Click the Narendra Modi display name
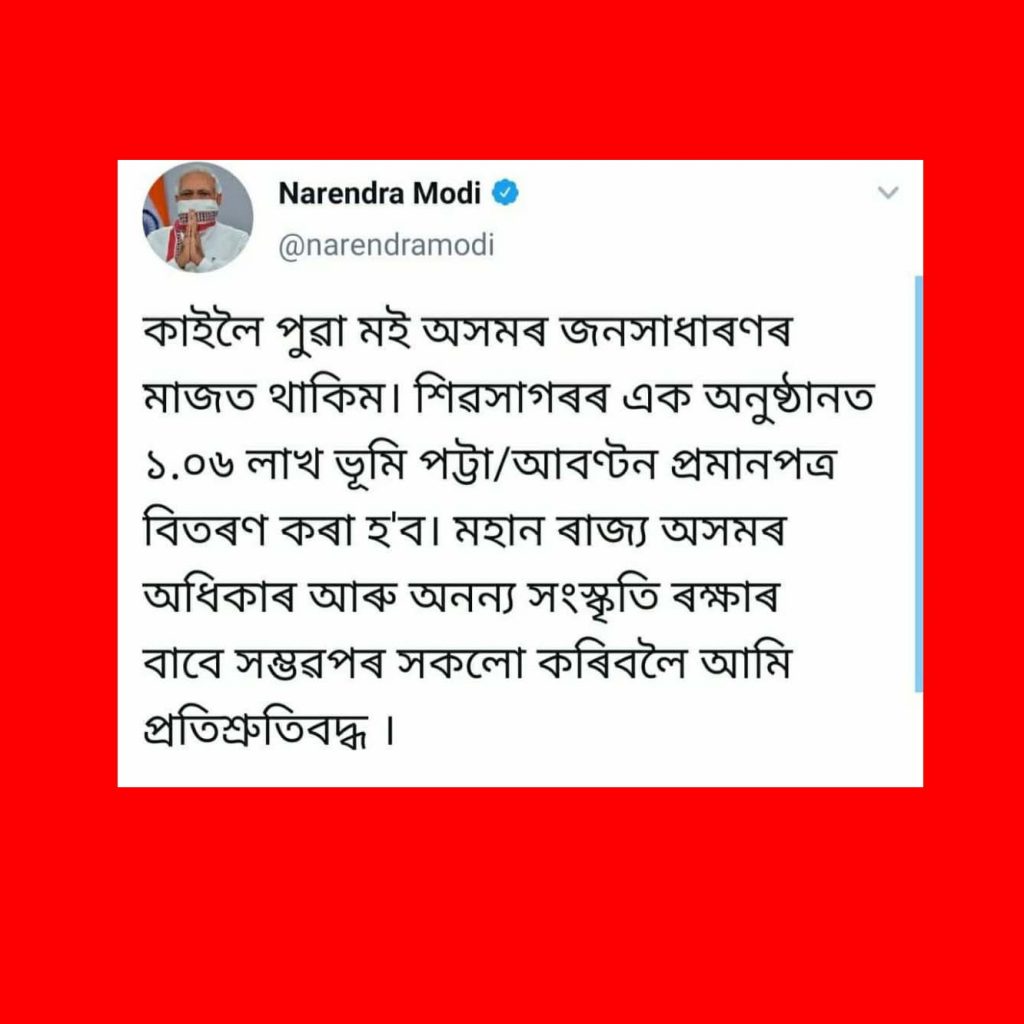This screenshot has height=1024, width=1024. tap(379, 193)
